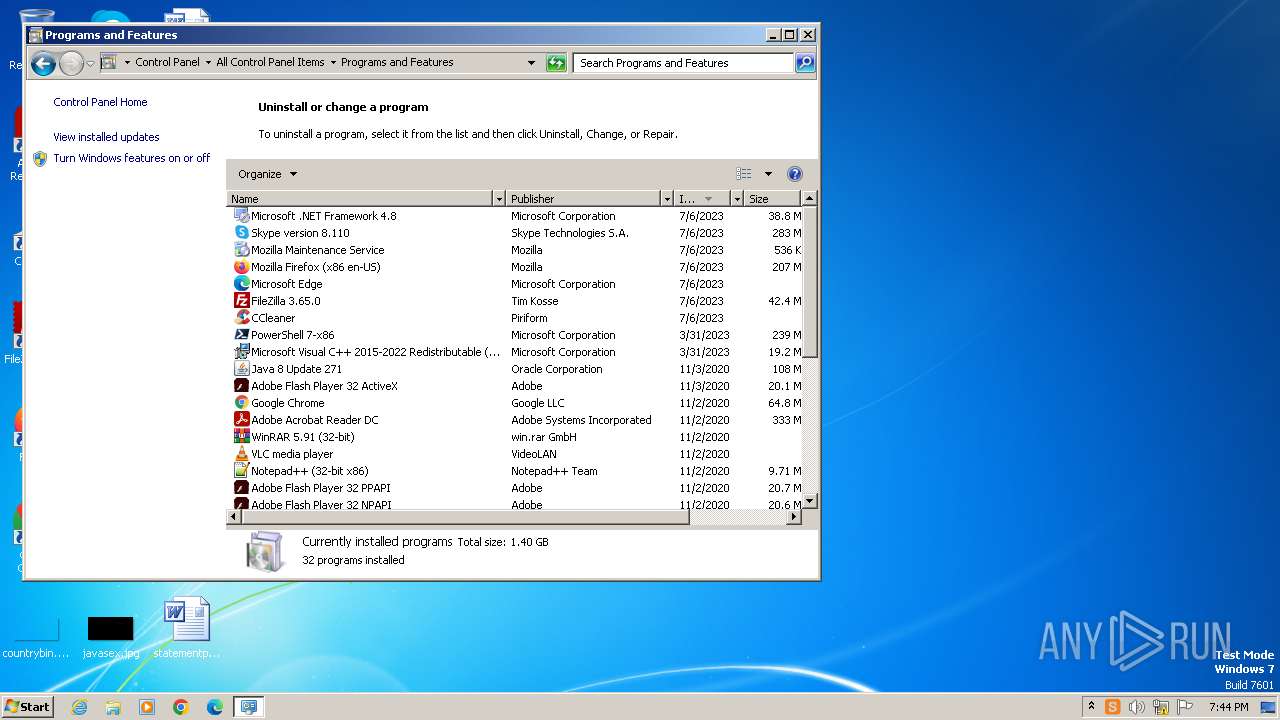Image resolution: width=1280 pixels, height=720 pixels.
Task: Open Windows Explorer folder on taskbar
Action: point(113,707)
